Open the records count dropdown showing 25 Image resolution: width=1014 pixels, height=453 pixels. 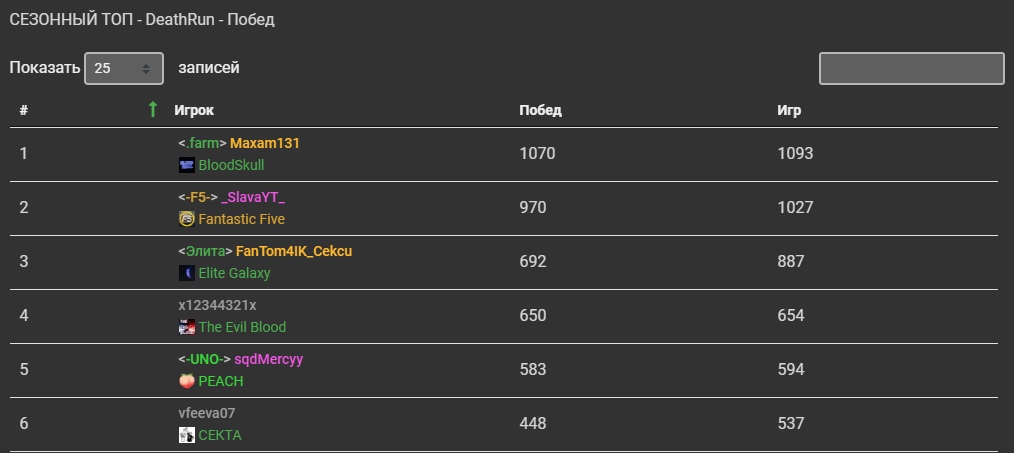coord(124,68)
